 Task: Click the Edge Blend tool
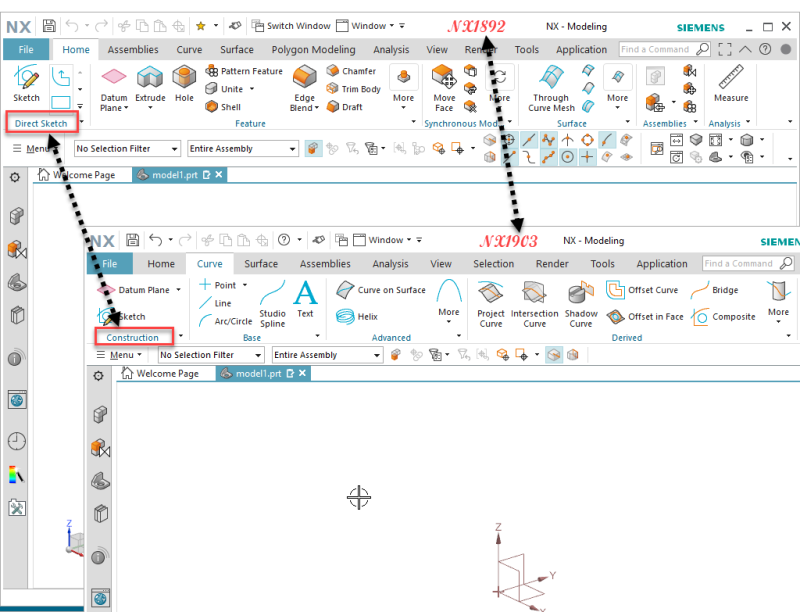click(x=305, y=89)
